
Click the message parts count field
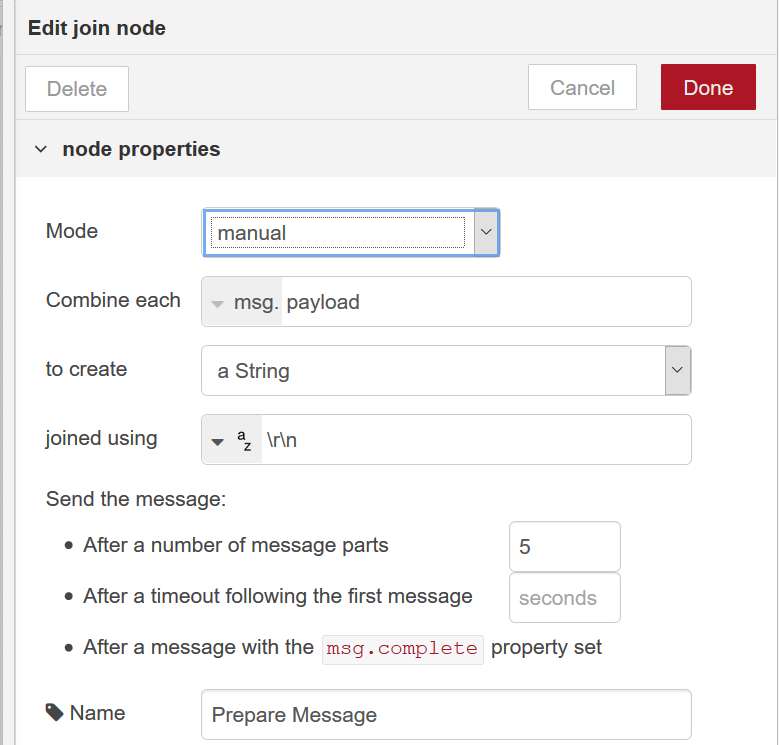[x=565, y=546]
